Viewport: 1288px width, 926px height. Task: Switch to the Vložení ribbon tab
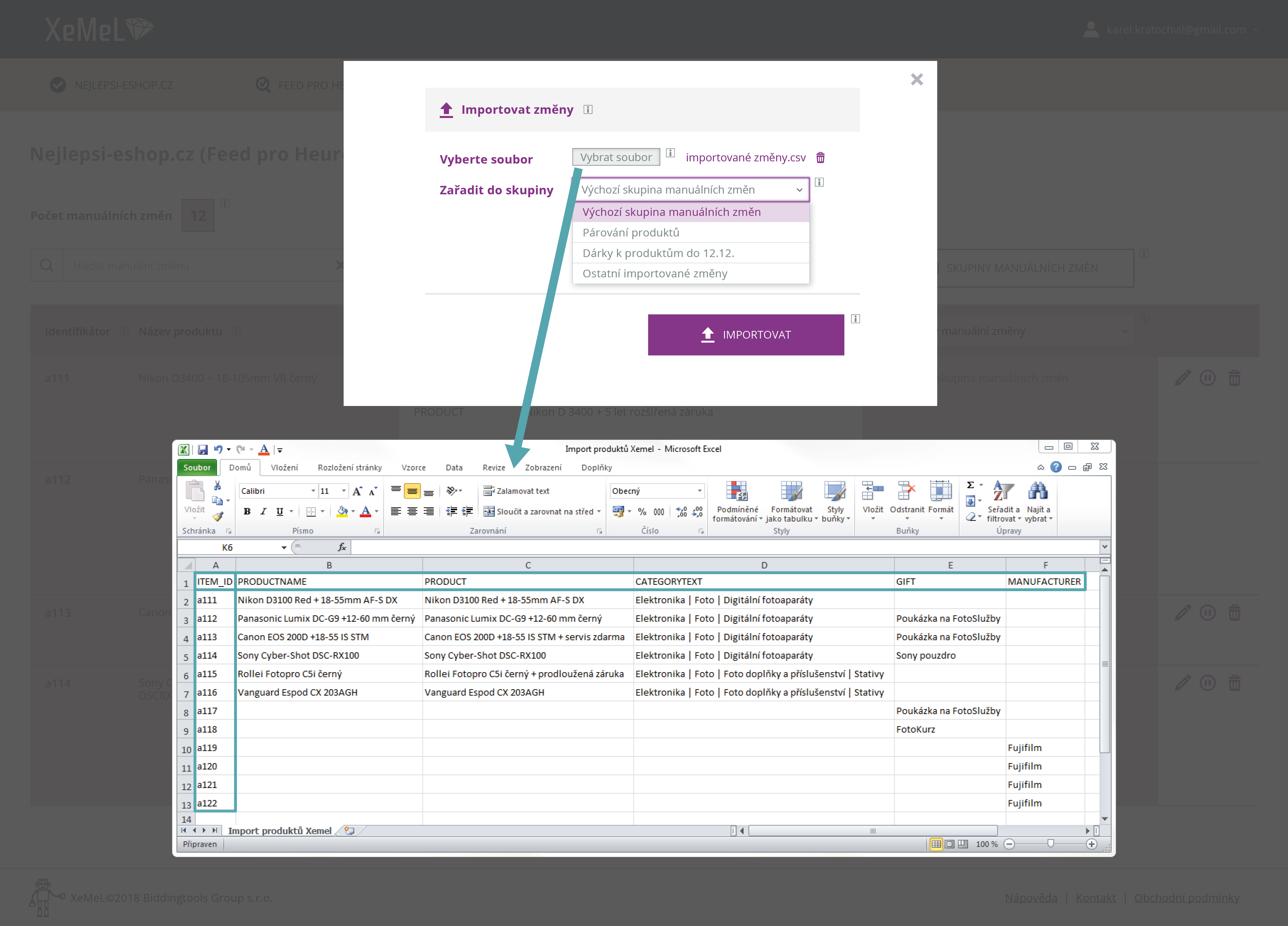click(x=284, y=467)
